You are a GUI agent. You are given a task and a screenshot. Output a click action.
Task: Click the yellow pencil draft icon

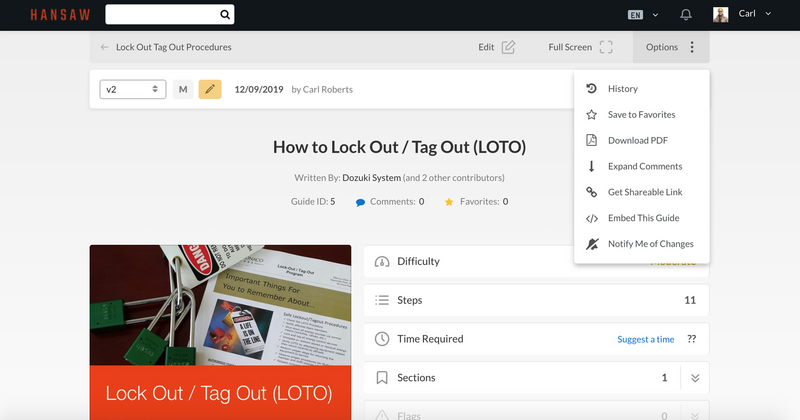pyautogui.click(x=210, y=89)
